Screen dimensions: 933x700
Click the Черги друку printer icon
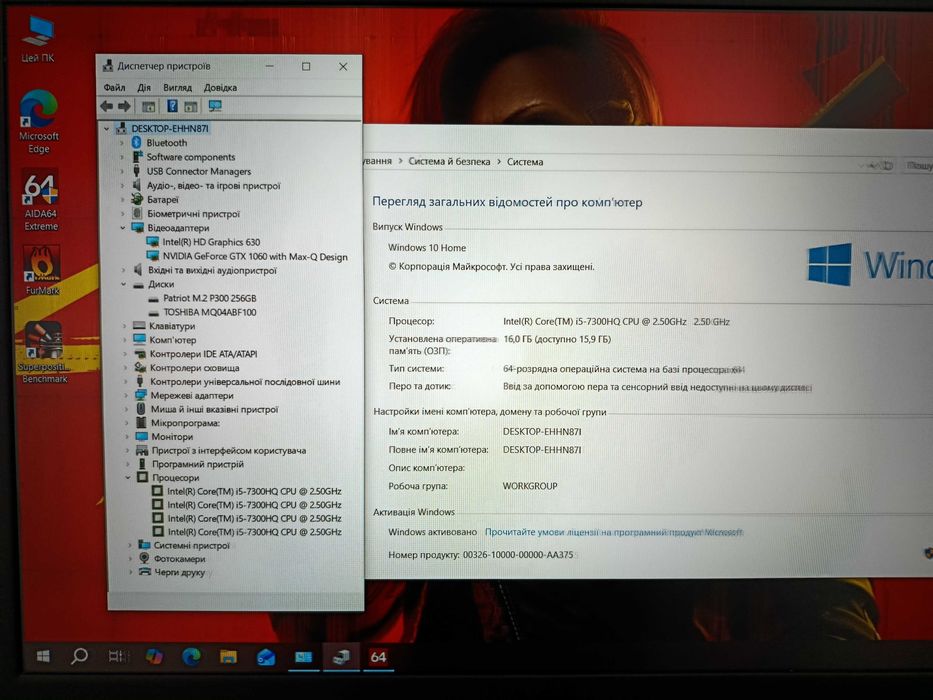coord(145,571)
